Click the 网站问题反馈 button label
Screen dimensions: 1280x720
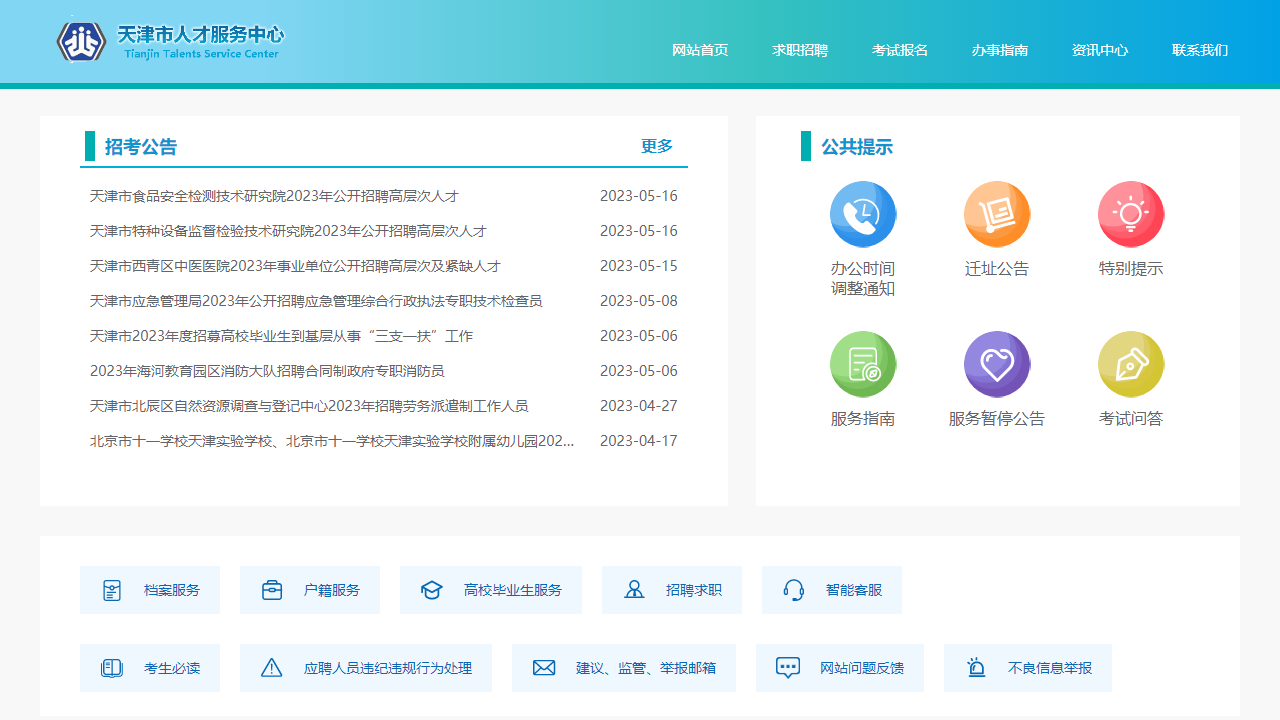coord(862,668)
